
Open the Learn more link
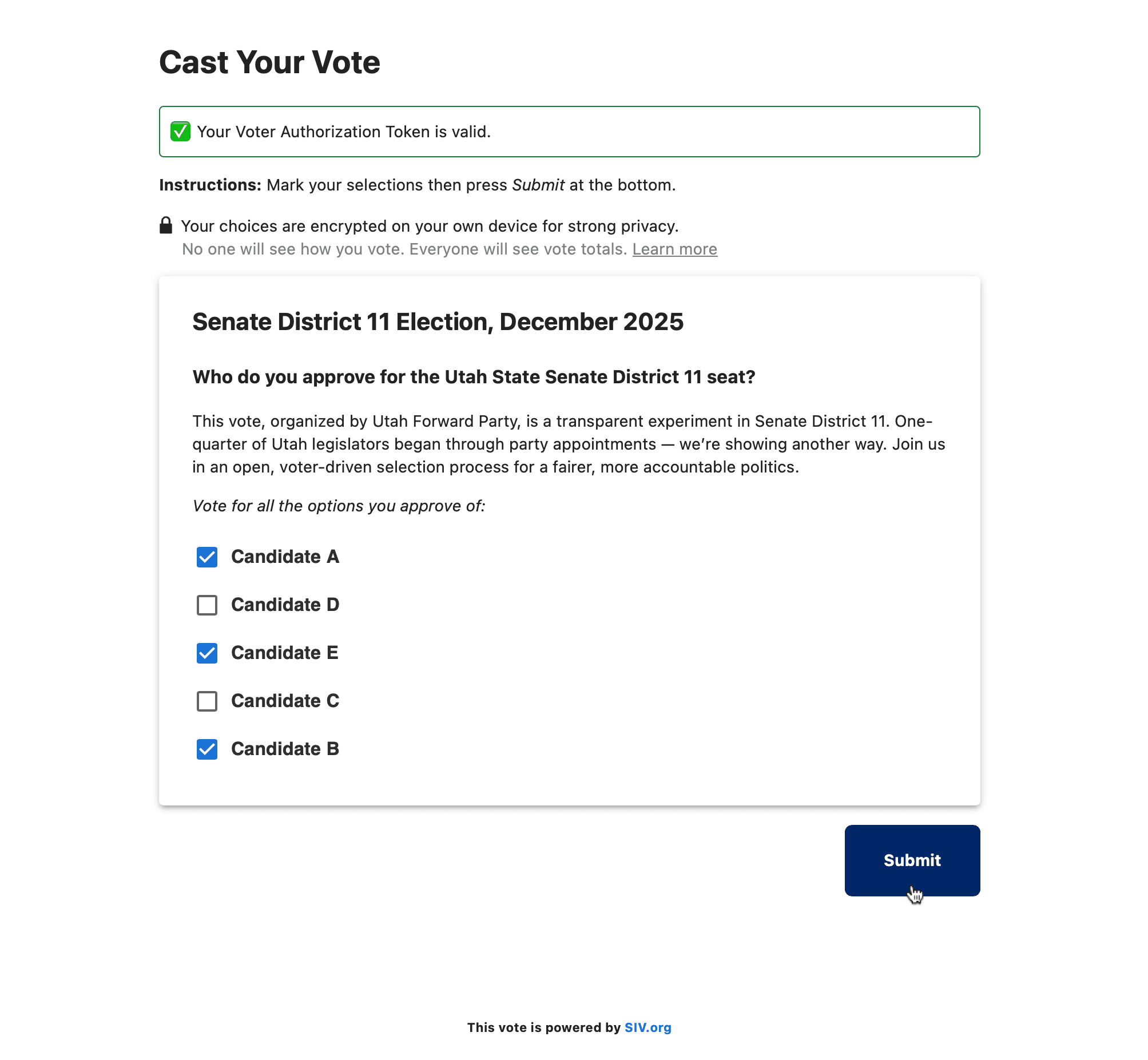(674, 249)
